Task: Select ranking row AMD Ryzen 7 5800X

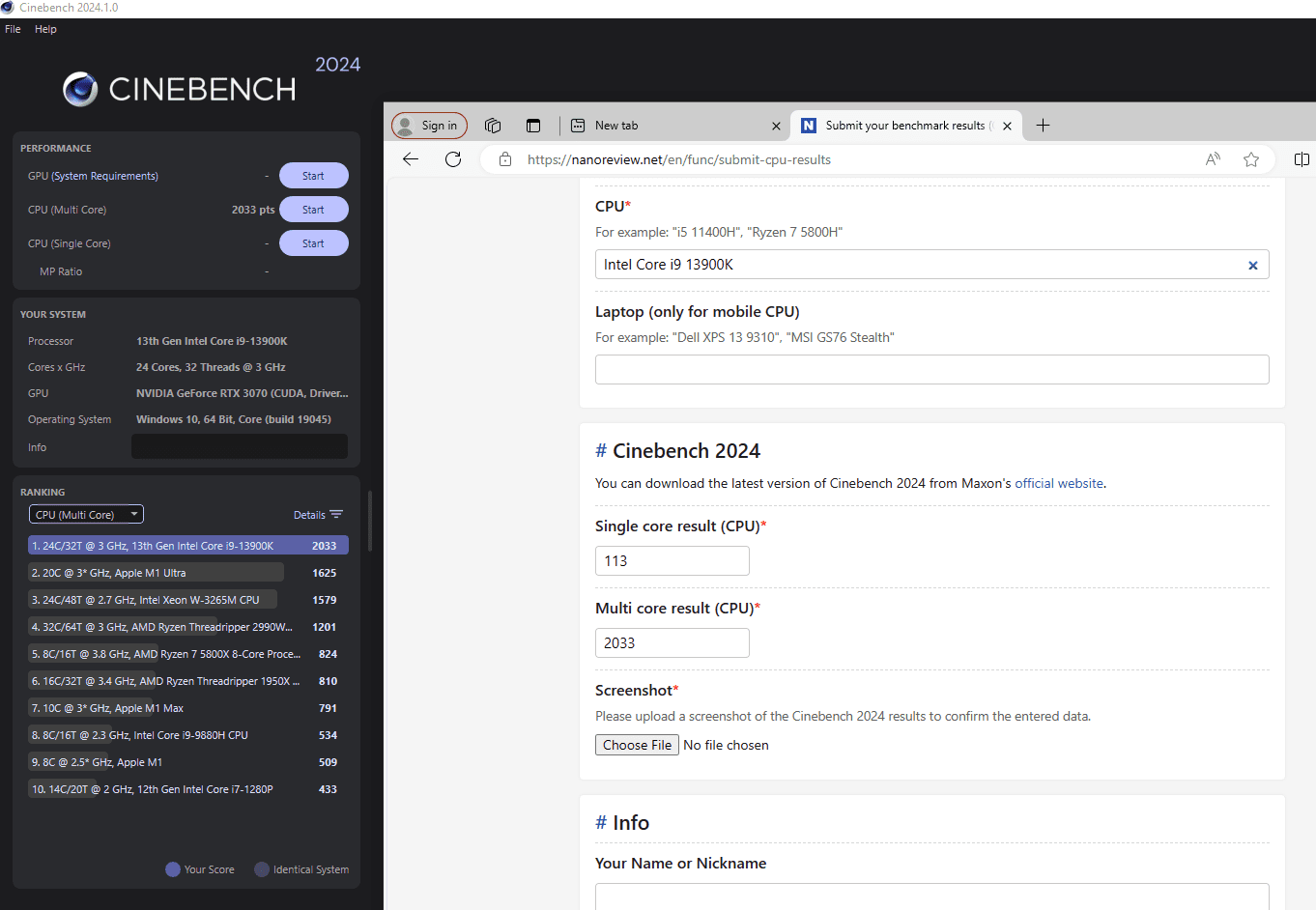Action: tap(187, 654)
